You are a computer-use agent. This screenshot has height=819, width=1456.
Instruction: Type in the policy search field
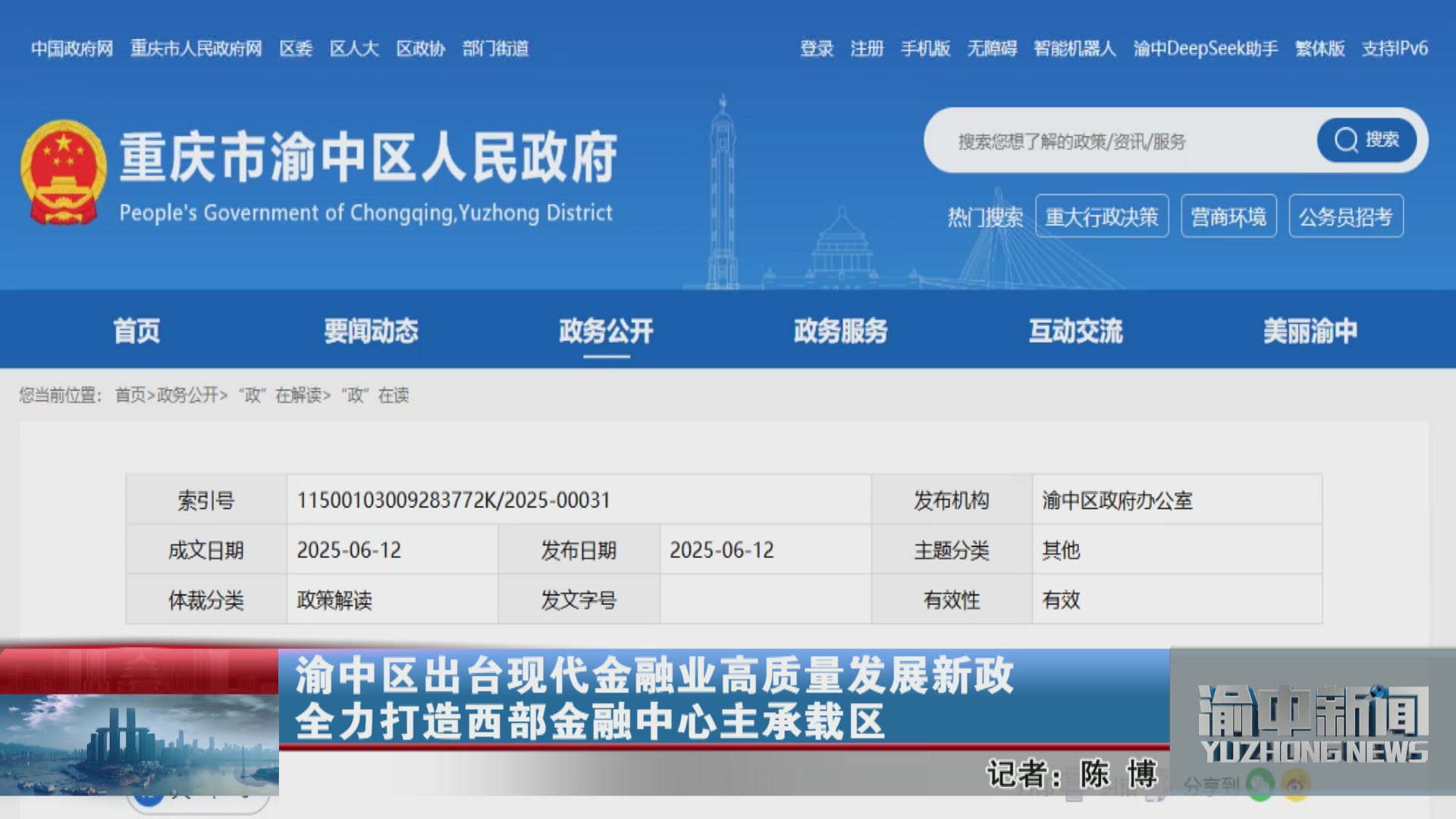click(x=1122, y=142)
